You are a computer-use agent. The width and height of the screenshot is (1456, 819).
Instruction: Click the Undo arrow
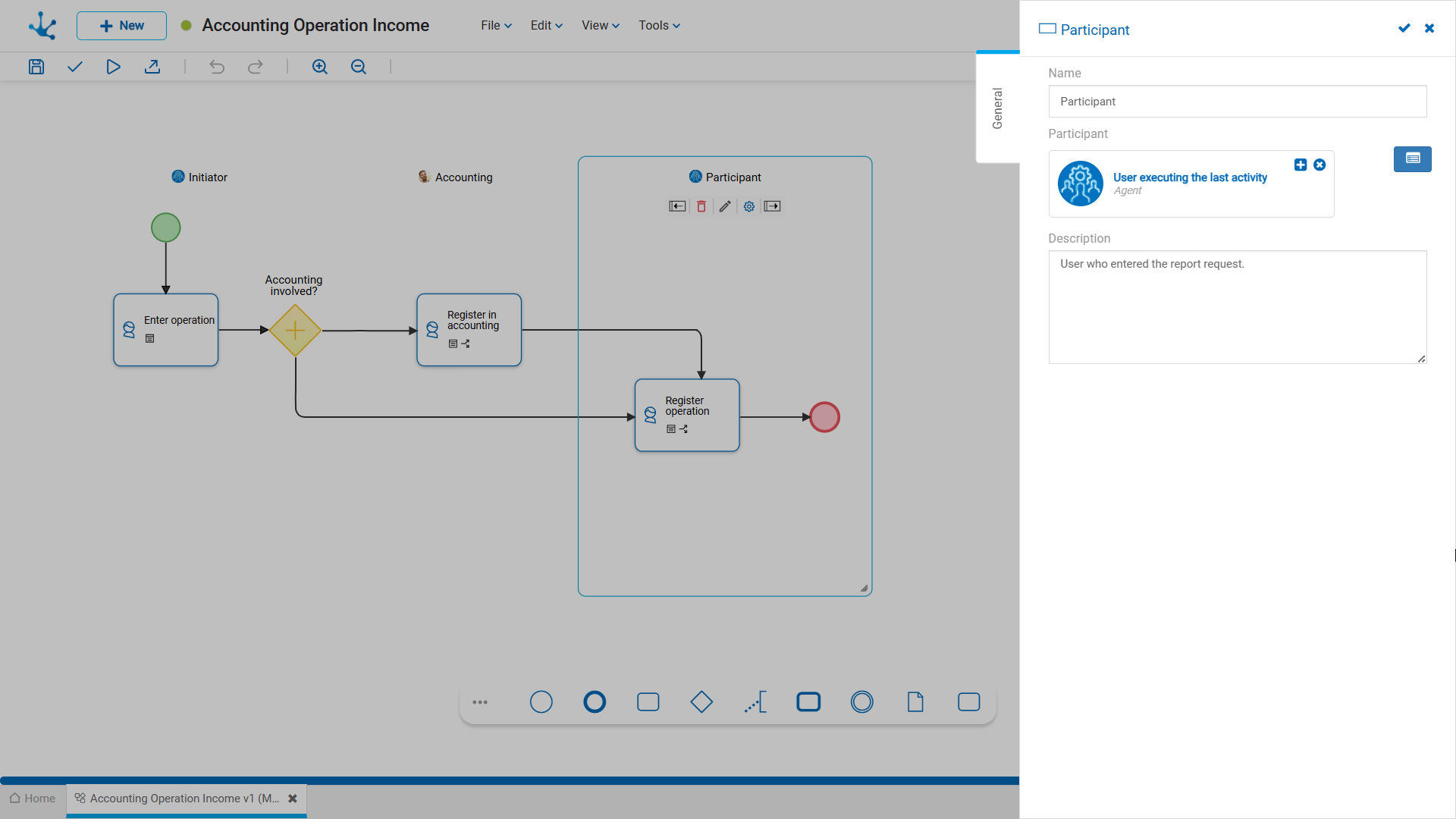217,67
